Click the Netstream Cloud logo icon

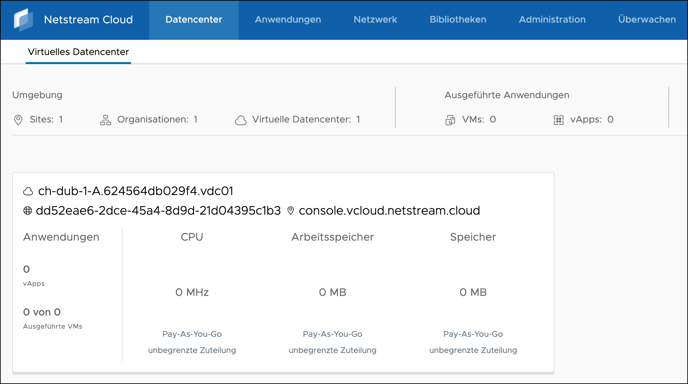coord(23,20)
